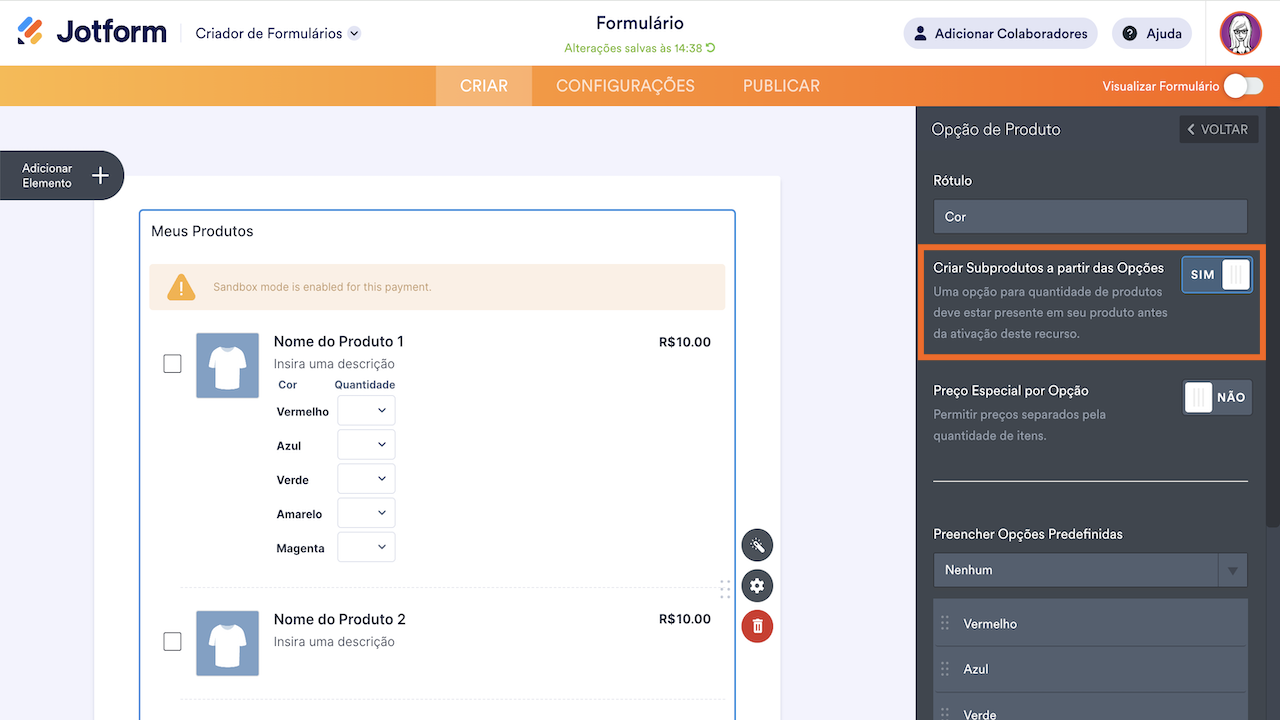Open Magenta quantity dropdown
The image size is (1280, 720).
pos(366,547)
